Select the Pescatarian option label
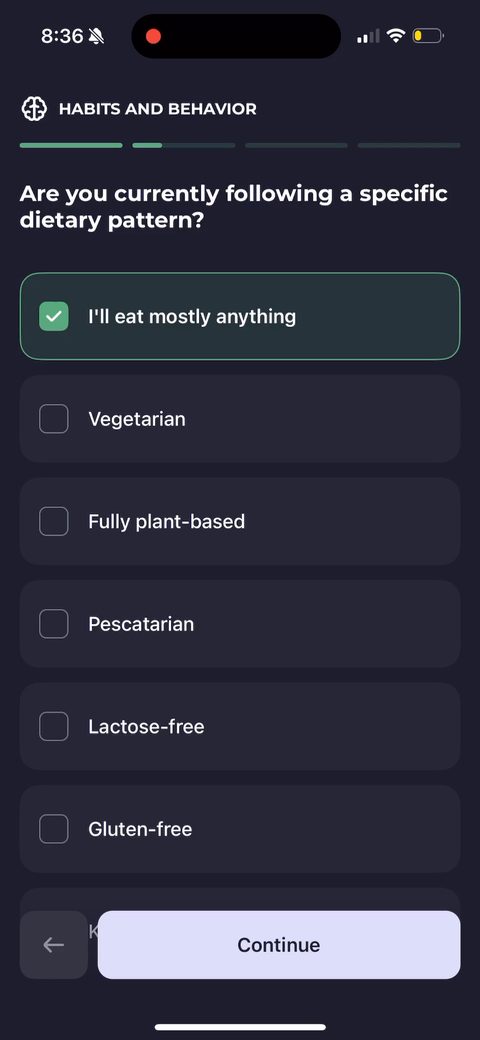This screenshot has height=1040, width=480. pos(141,624)
